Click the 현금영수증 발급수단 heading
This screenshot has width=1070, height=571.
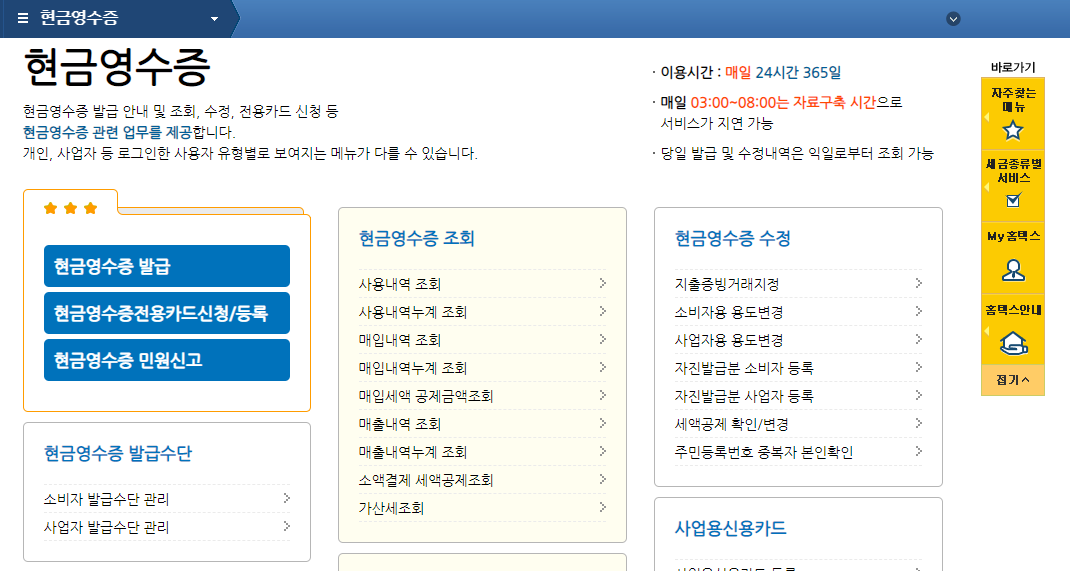point(117,453)
